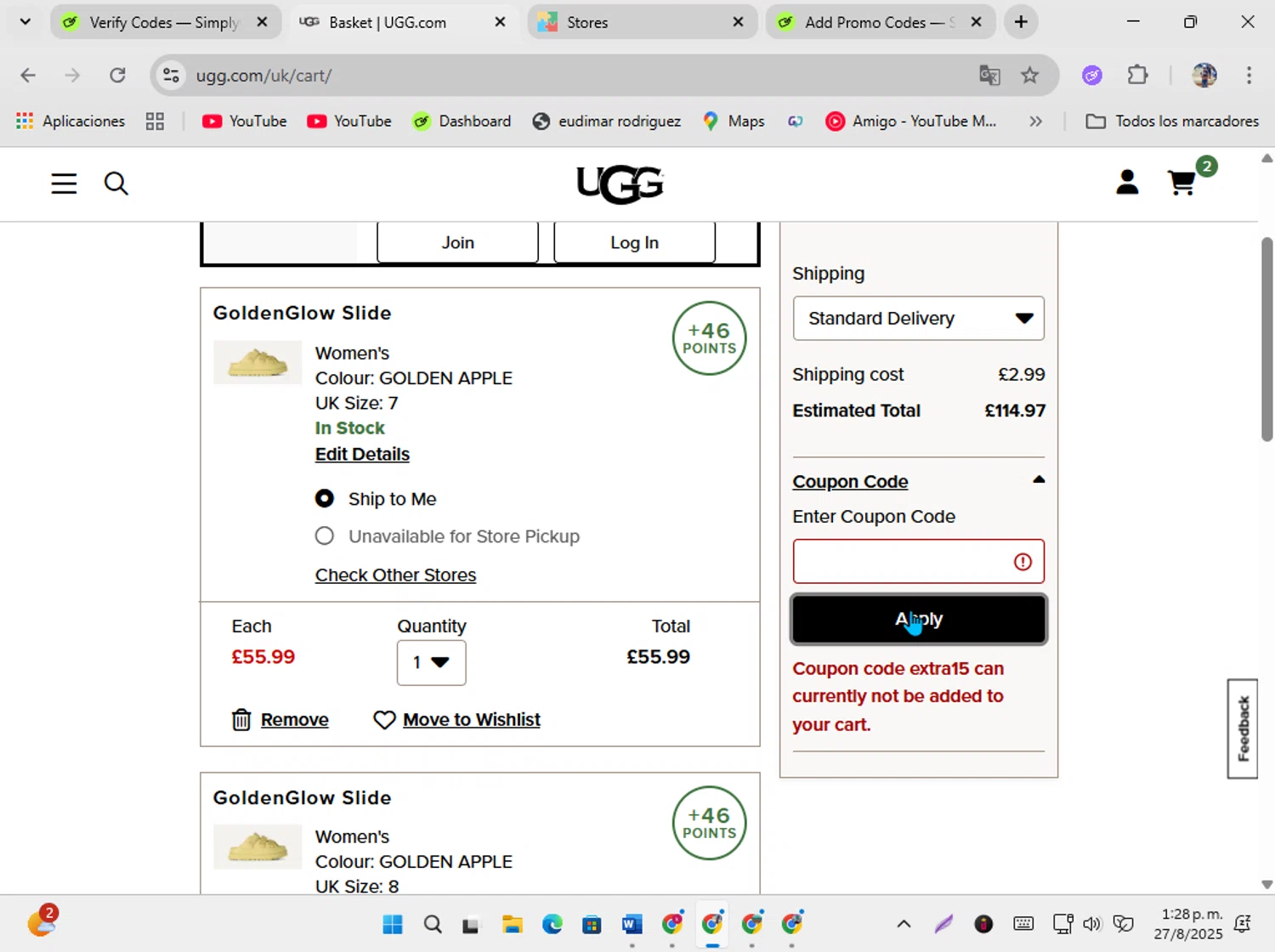The height and width of the screenshot is (952, 1275).
Task: Click GoldenGlow Slide size 8 thumbnail
Action: [258, 847]
